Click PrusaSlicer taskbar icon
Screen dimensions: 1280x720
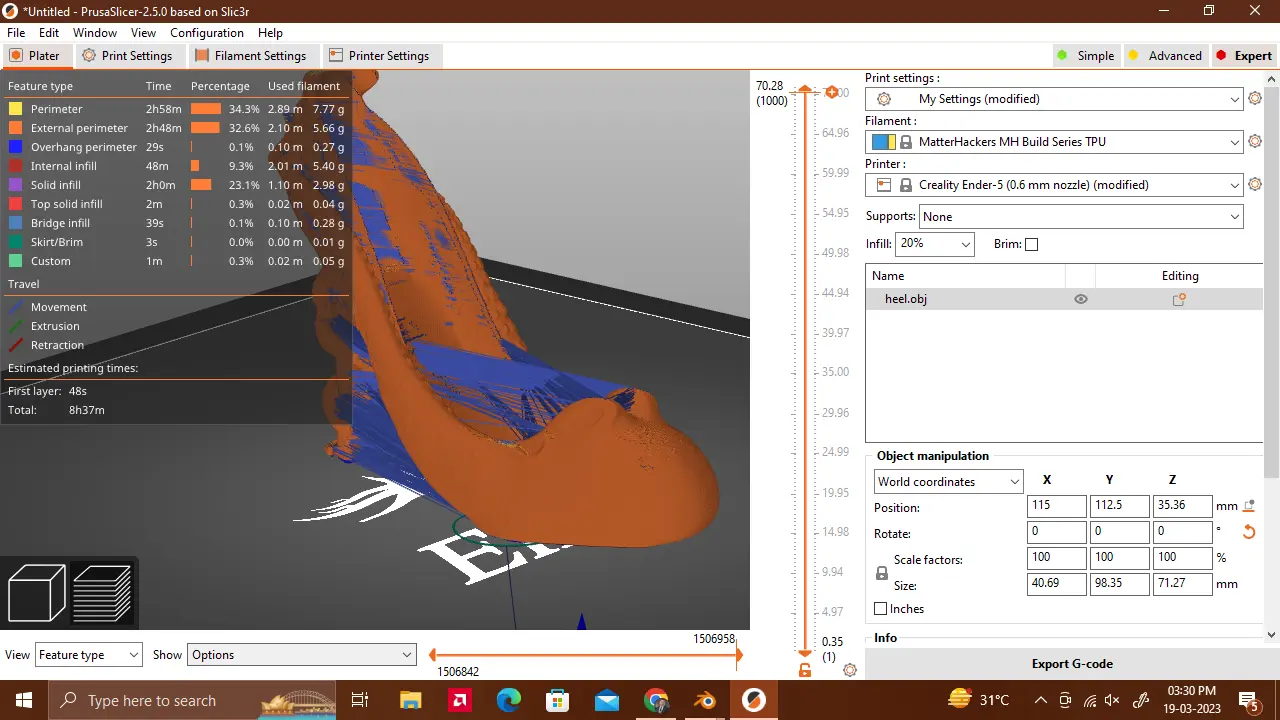(754, 700)
